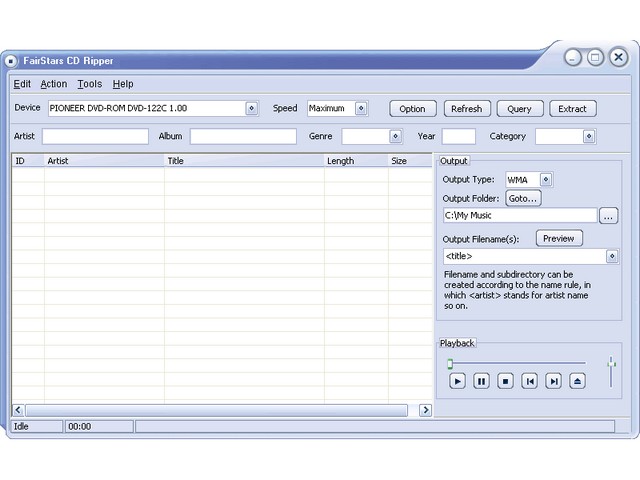
Task: Click the Refresh button
Action: coord(467,109)
